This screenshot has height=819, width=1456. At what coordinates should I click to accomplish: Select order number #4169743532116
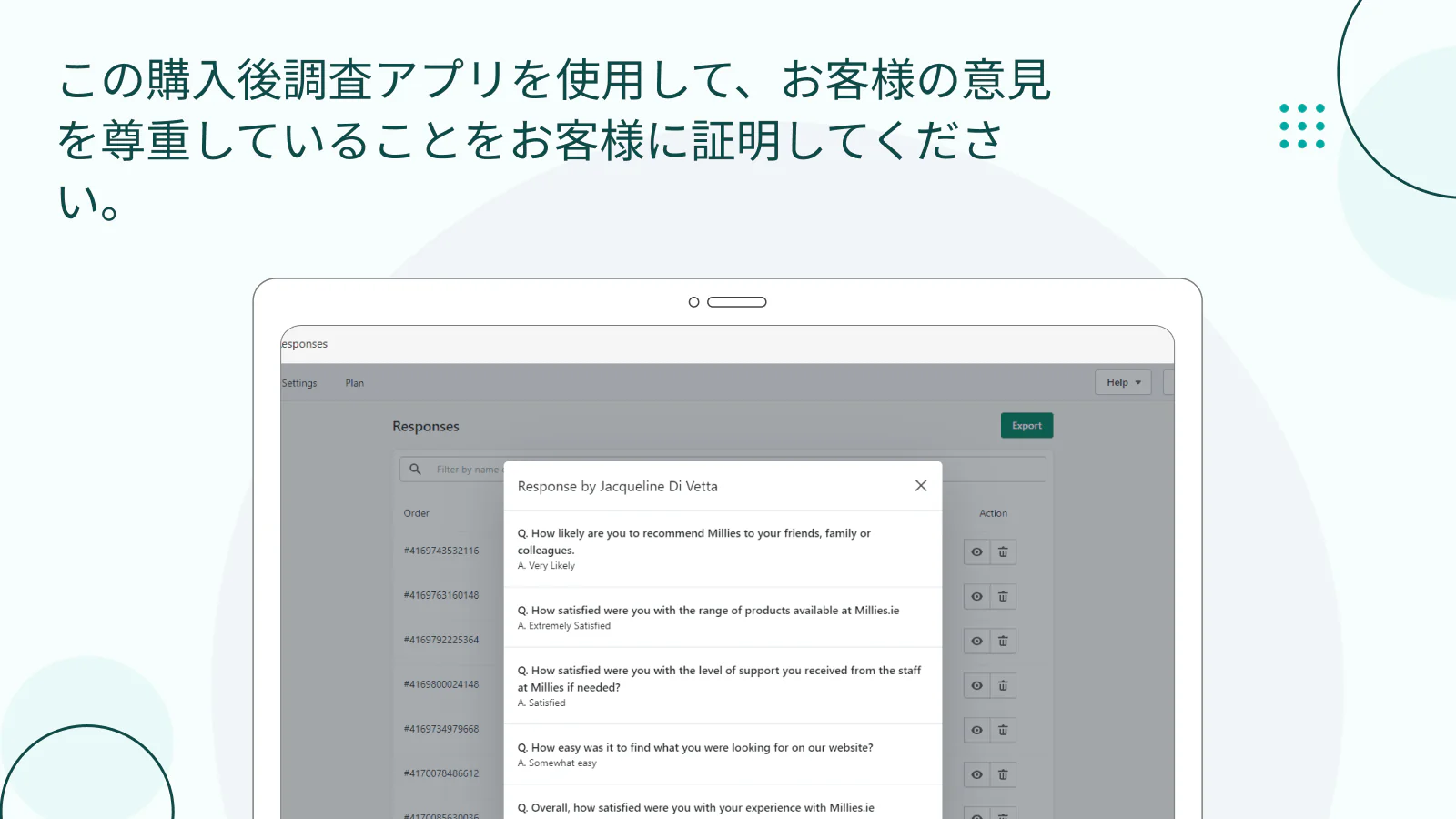(441, 551)
